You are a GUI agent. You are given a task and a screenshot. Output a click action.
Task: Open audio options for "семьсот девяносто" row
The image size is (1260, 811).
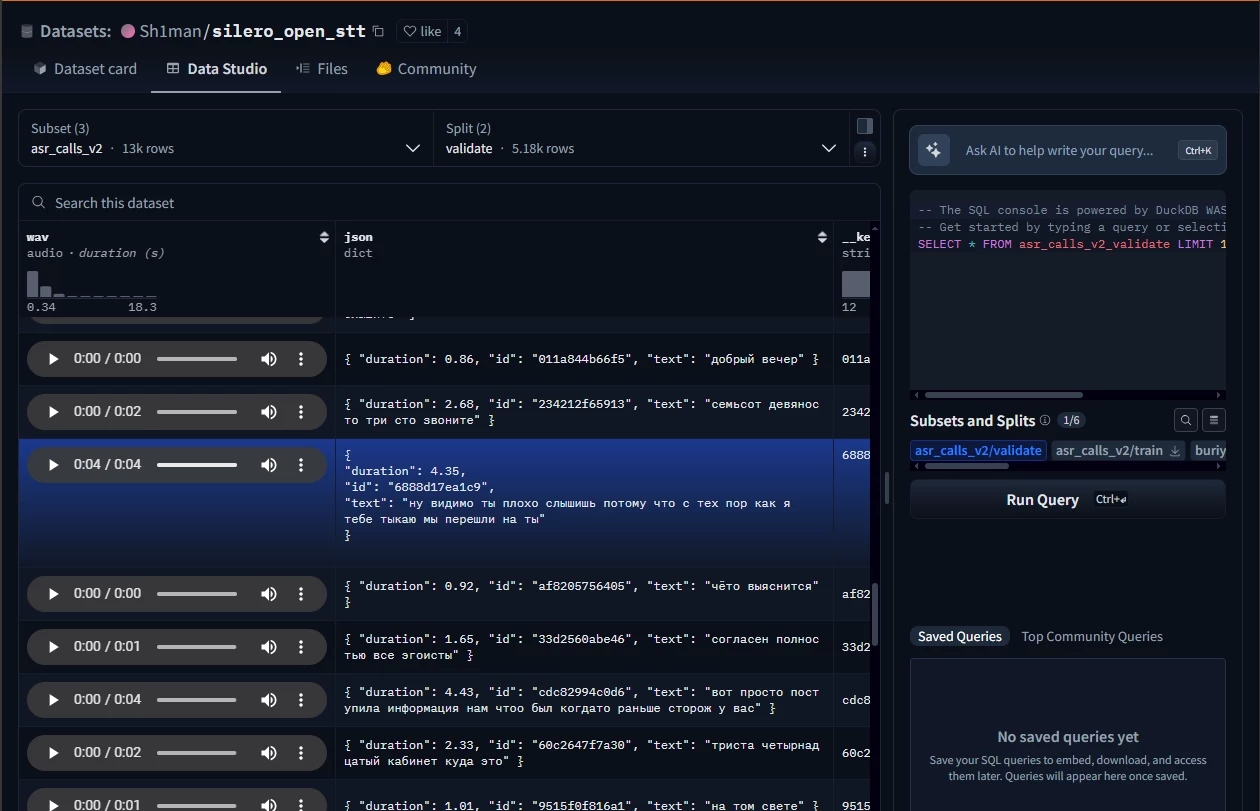pyautogui.click(x=301, y=412)
